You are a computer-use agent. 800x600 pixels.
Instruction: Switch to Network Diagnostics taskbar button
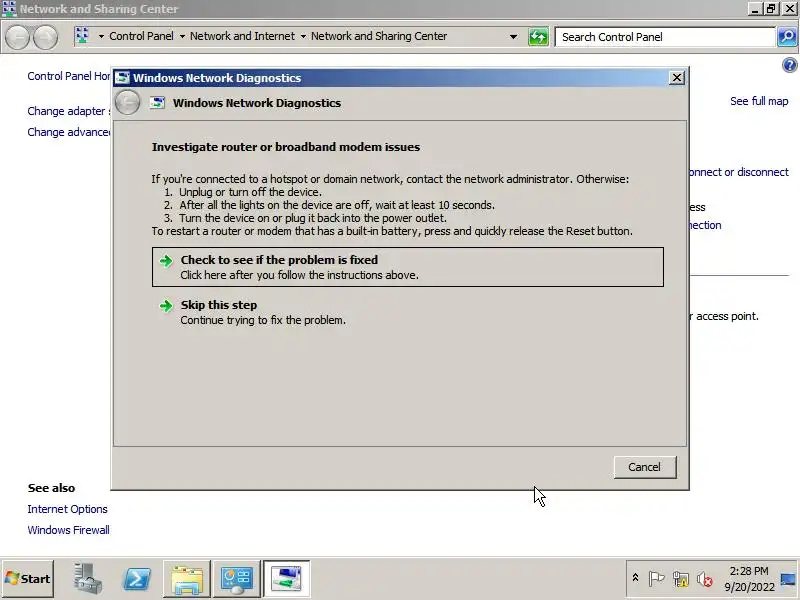coord(286,579)
